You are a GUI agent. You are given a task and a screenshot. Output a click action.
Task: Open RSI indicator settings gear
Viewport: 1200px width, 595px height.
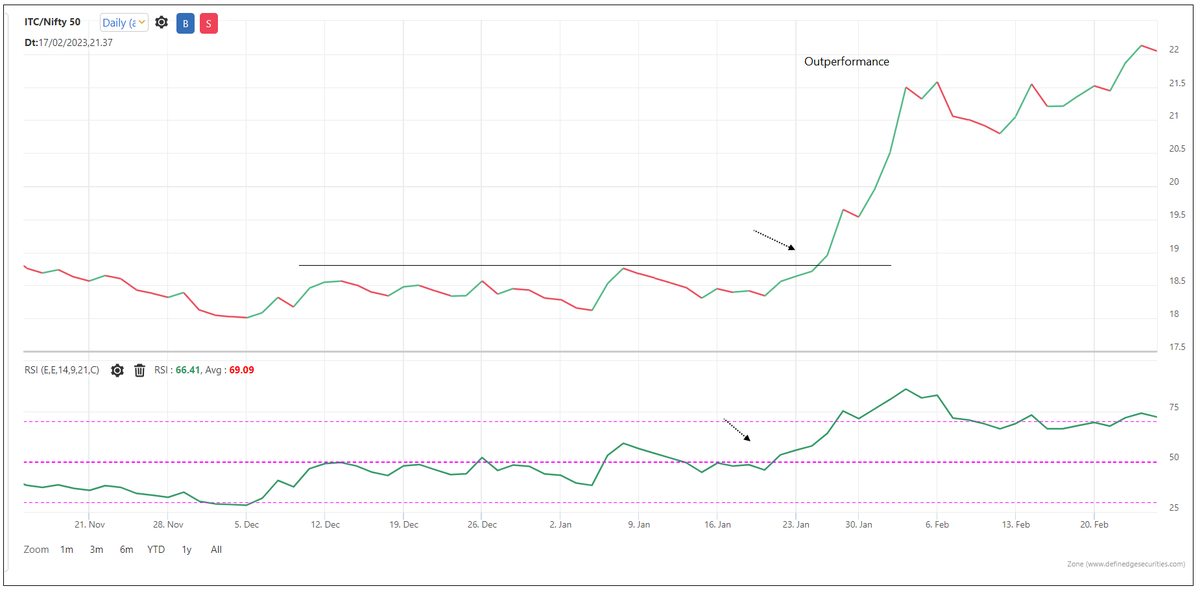117,370
